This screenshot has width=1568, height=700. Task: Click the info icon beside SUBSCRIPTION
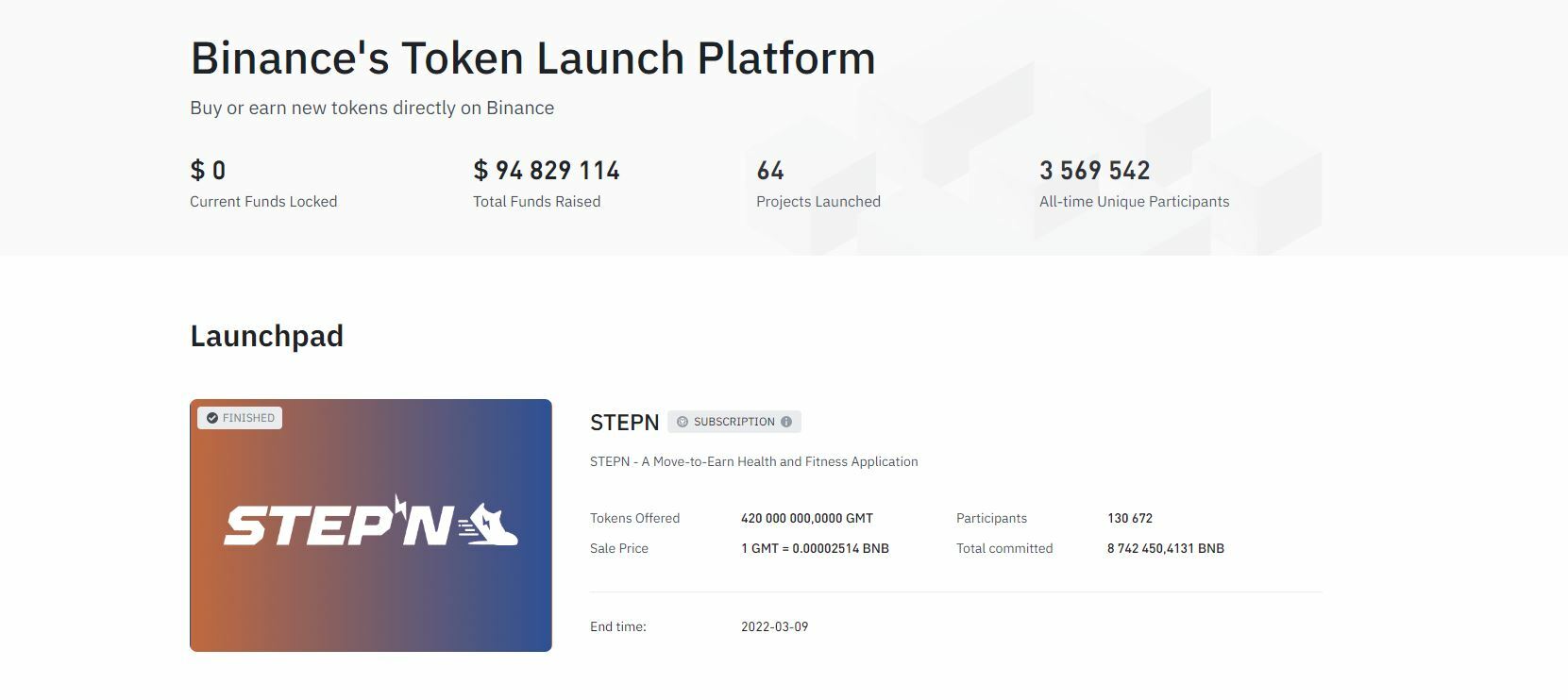[786, 422]
